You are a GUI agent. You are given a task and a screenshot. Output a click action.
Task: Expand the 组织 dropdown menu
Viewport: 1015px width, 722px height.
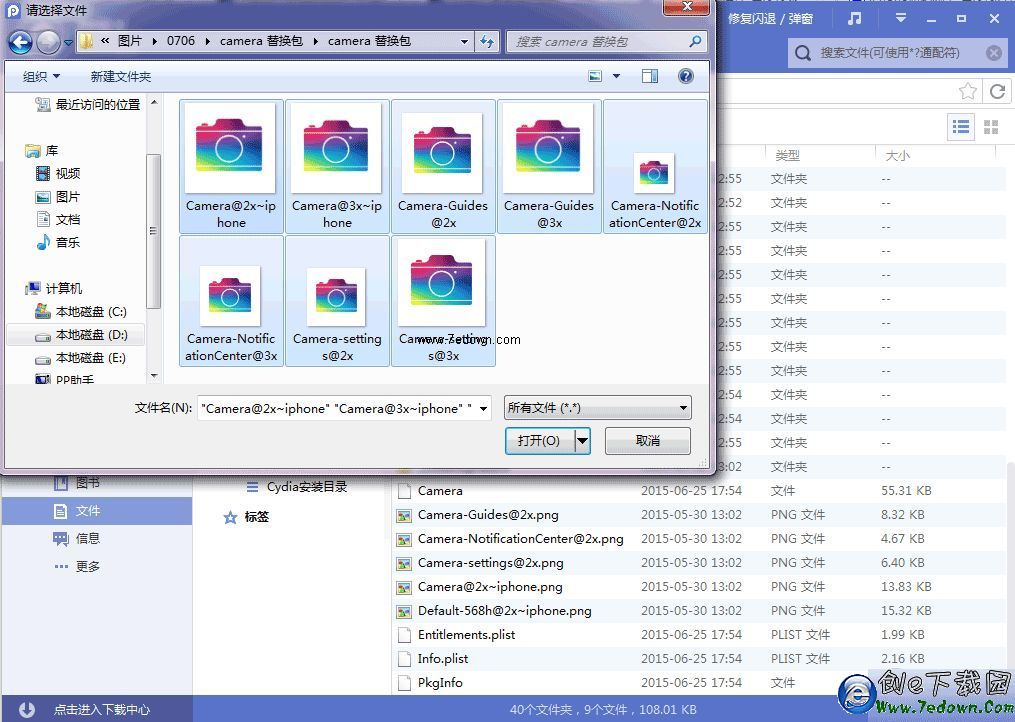point(41,76)
